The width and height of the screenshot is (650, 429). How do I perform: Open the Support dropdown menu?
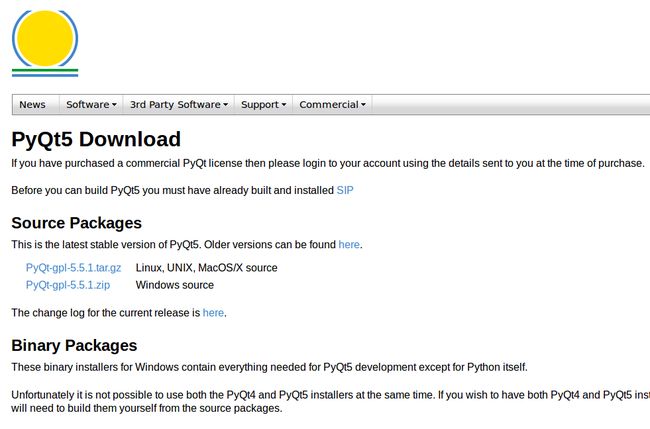point(264,104)
